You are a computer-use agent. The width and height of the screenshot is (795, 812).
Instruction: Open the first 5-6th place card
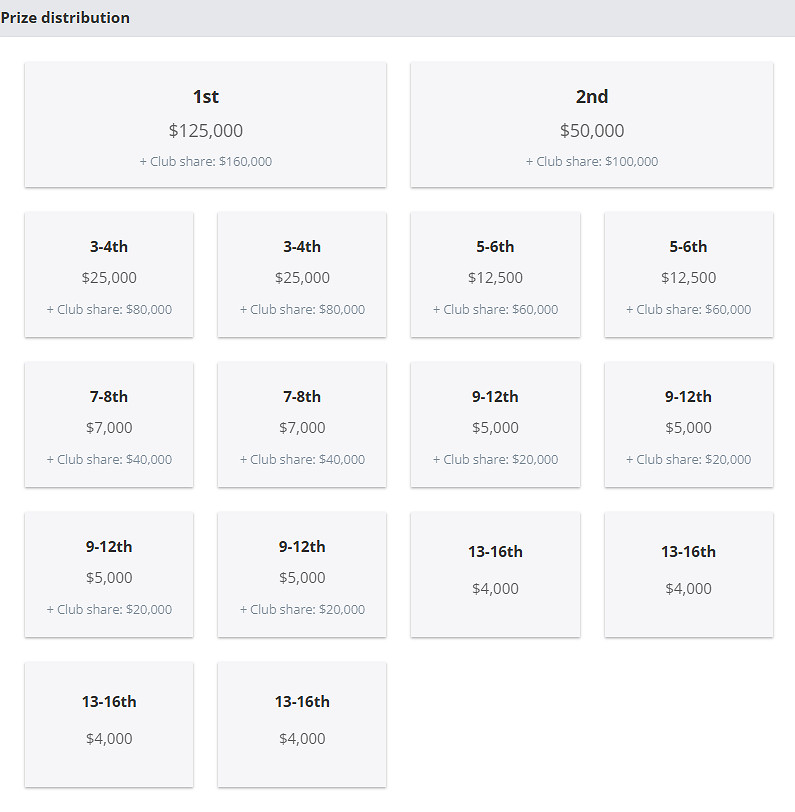(495, 274)
